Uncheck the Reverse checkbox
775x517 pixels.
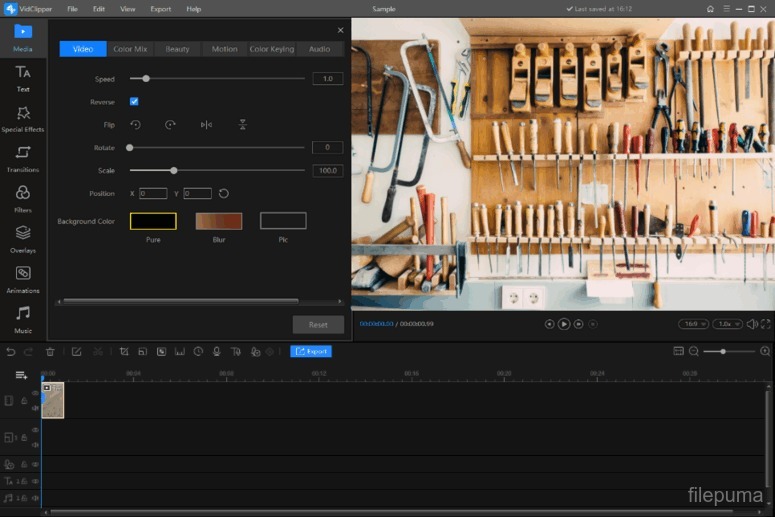click(134, 102)
